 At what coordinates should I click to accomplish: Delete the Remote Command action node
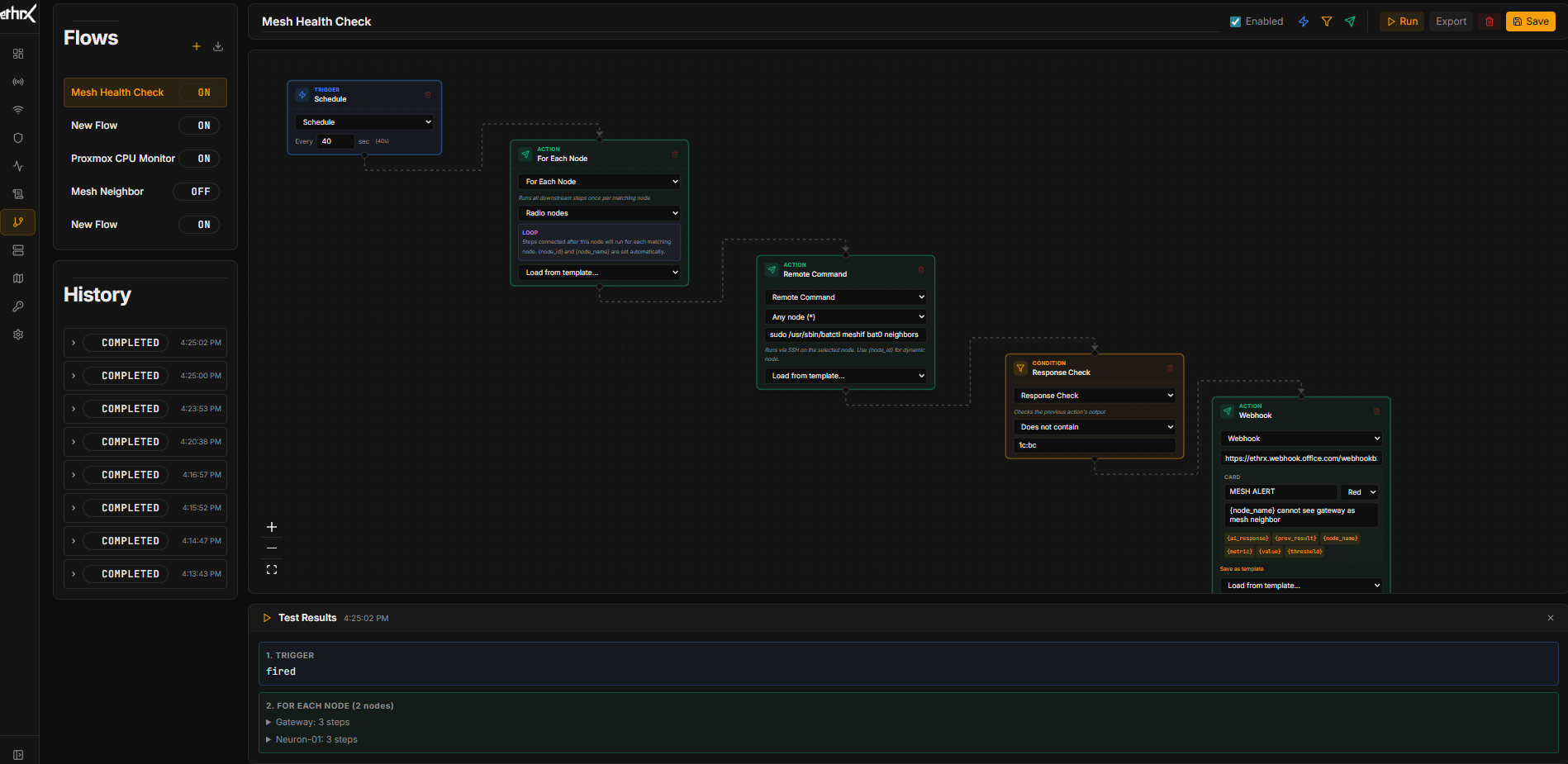click(x=921, y=270)
